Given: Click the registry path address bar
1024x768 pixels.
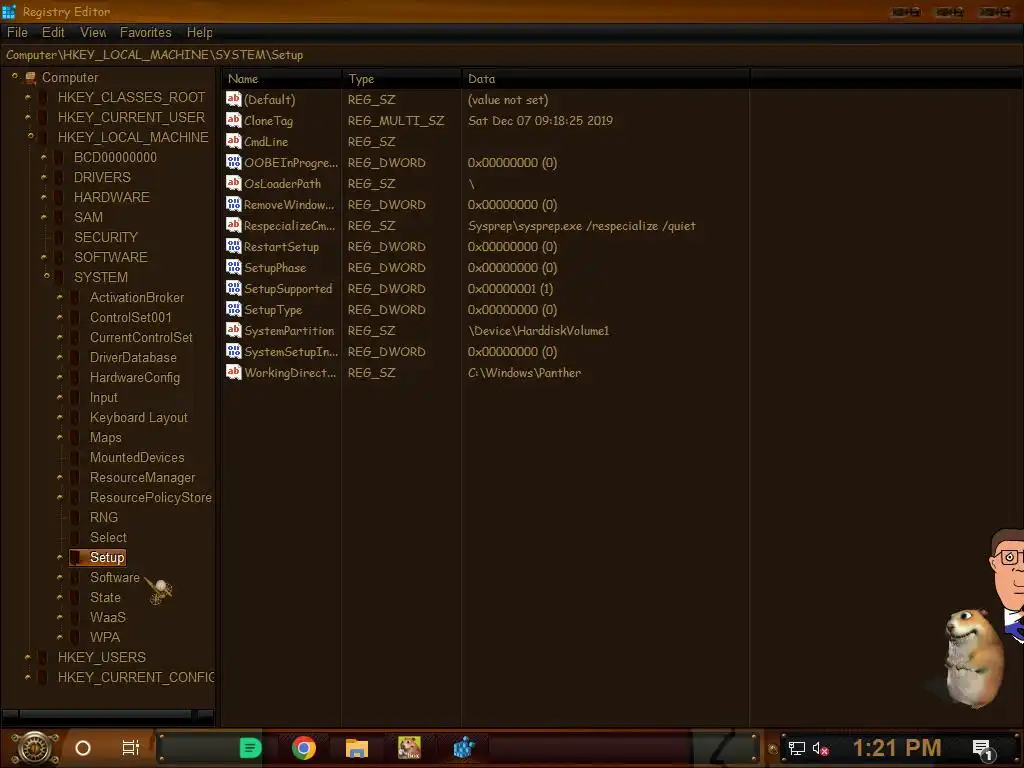Looking at the screenshot, I should click(512, 55).
